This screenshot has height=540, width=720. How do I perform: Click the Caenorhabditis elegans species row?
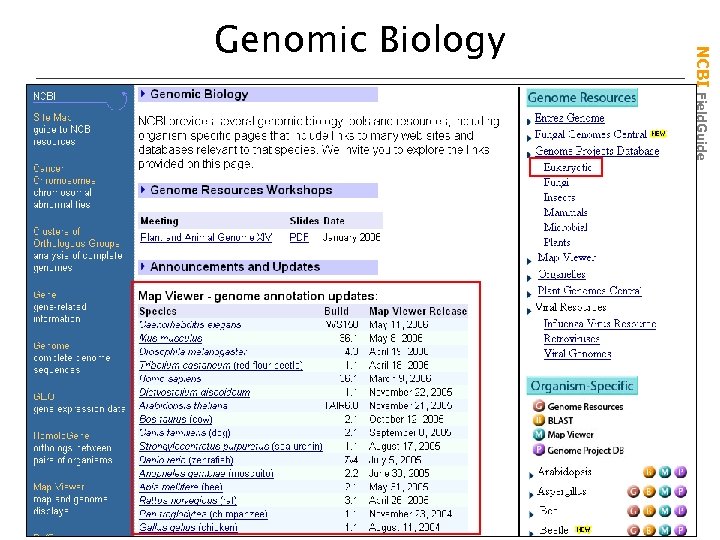pos(303,324)
